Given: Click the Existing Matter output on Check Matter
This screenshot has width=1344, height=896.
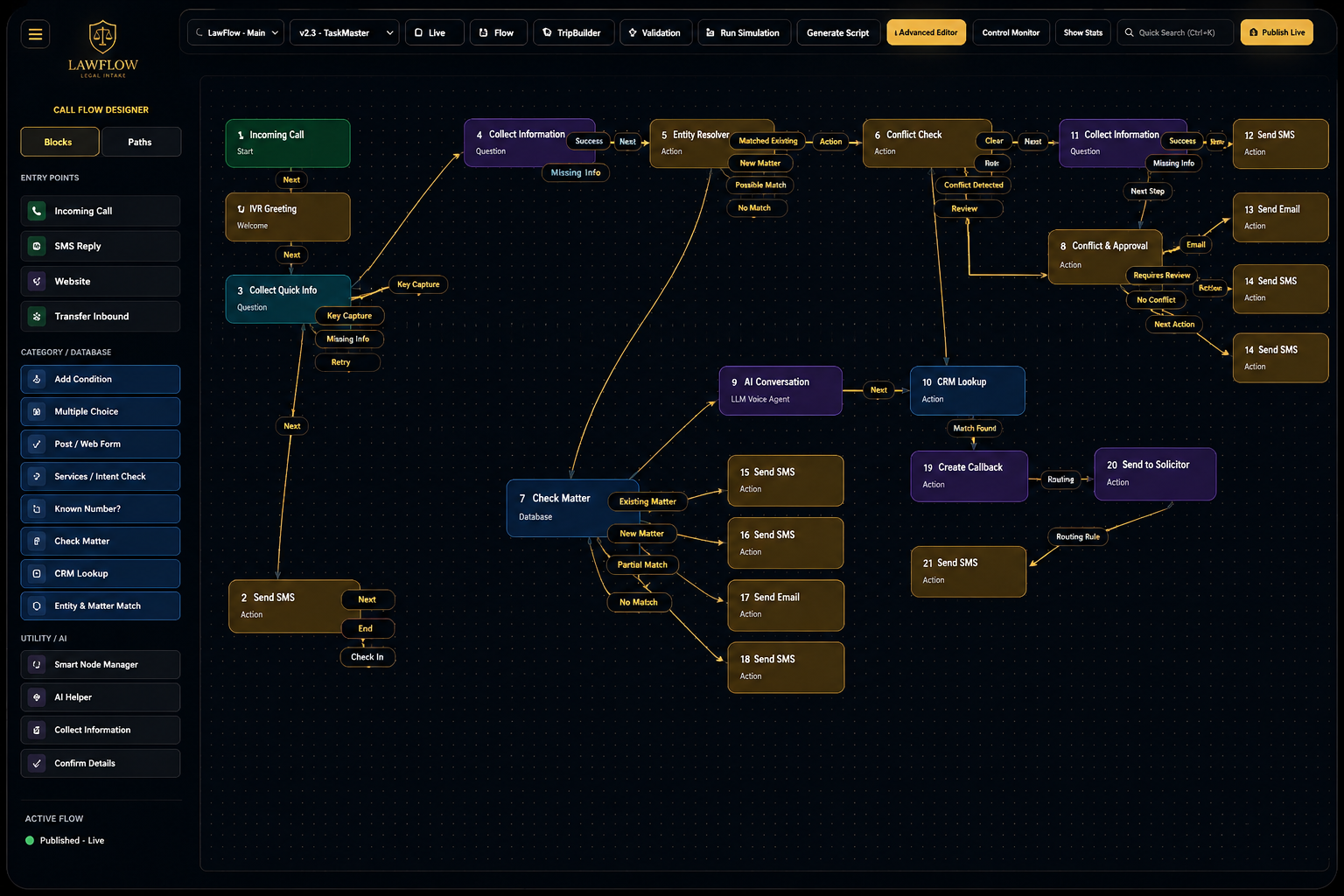Looking at the screenshot, I should pos(647,502).
